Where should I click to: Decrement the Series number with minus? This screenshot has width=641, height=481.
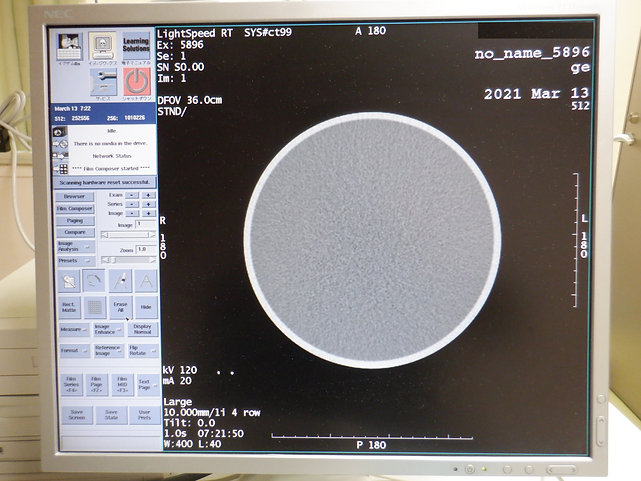[134, 204]
